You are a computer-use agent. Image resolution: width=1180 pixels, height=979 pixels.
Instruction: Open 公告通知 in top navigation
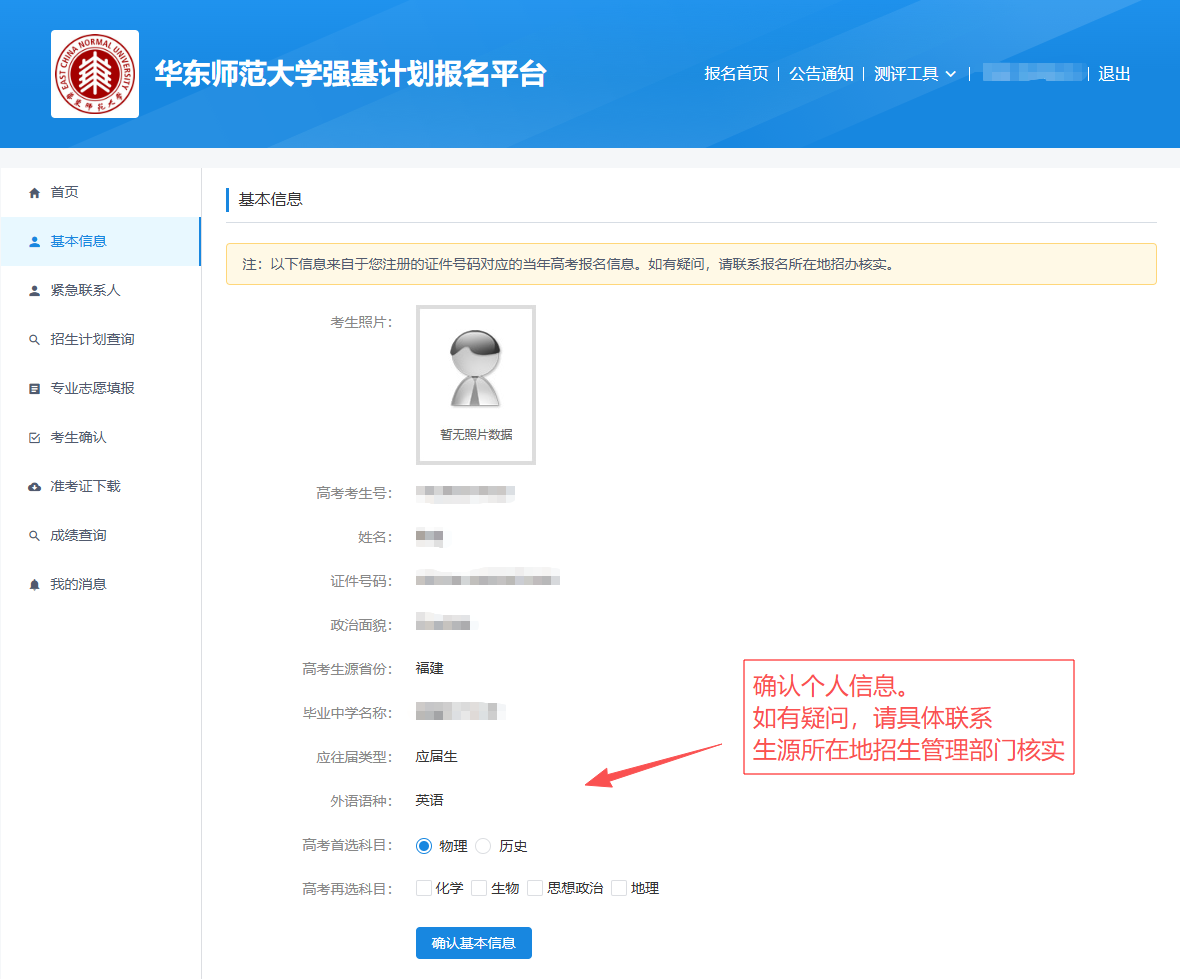821,74
